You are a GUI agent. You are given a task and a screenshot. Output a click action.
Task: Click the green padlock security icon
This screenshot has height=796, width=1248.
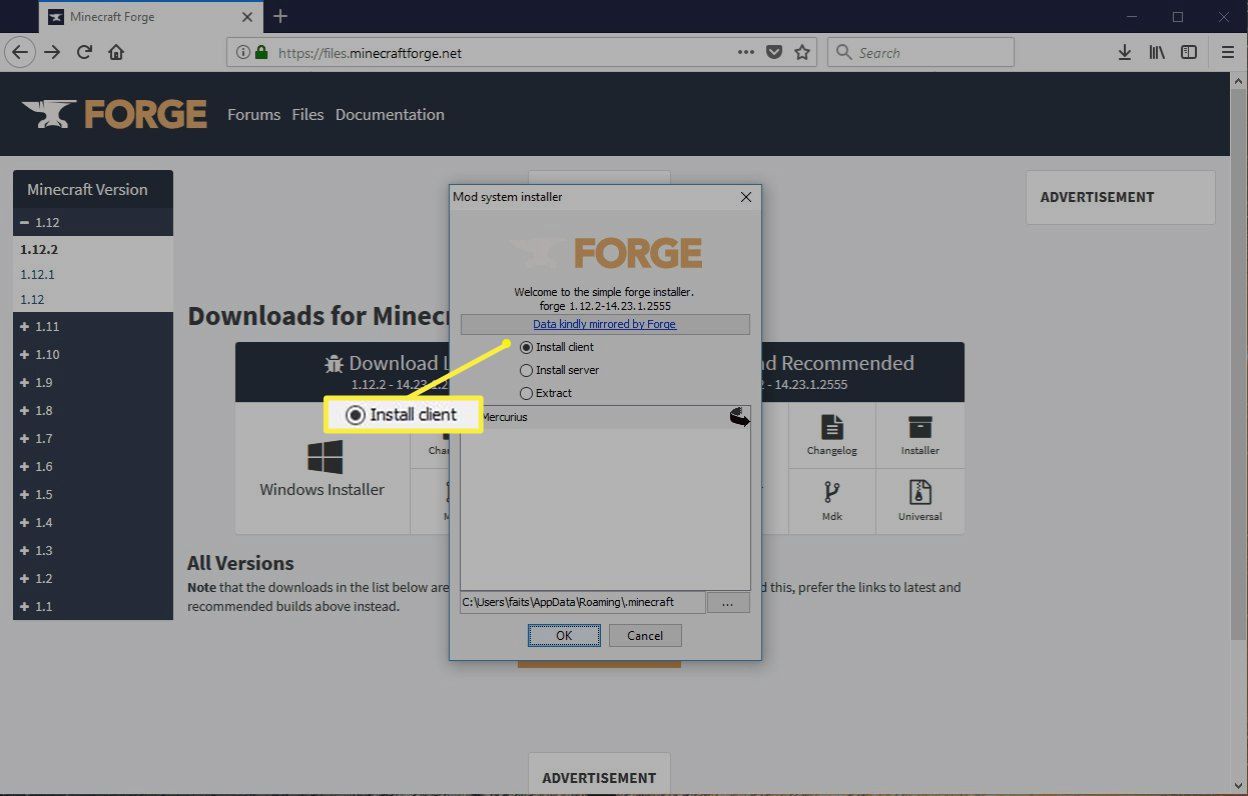point(261,52)
